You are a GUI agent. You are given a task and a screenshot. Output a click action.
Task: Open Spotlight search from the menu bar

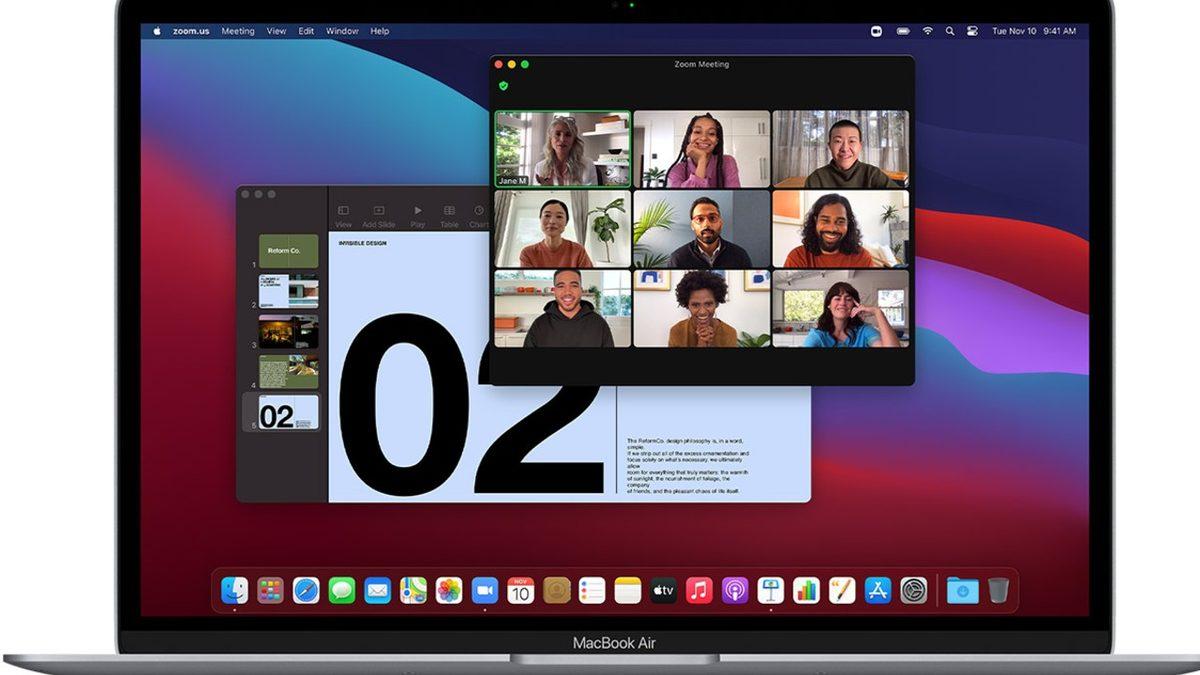[948, 31]
